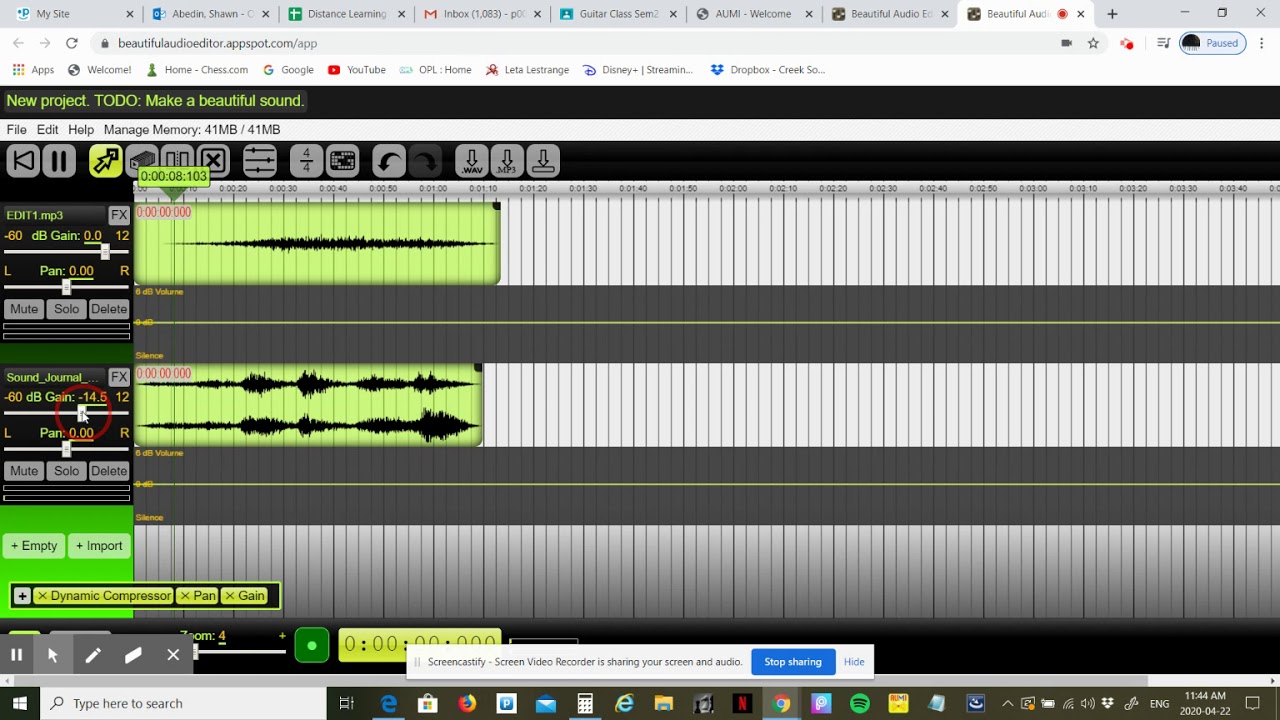
Task: Click the grid snap icon
Action: (342, 161)
